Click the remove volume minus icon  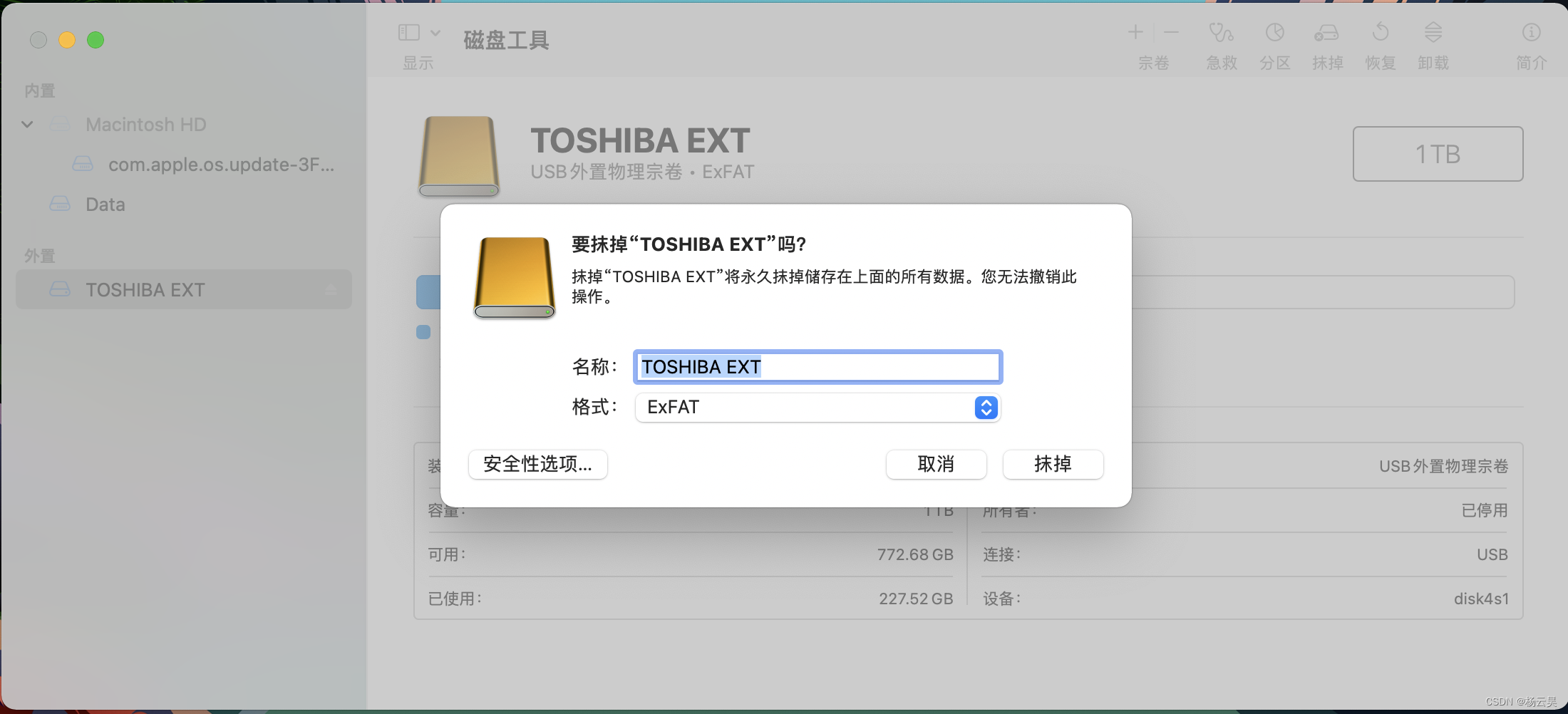tap(1171, 32)
